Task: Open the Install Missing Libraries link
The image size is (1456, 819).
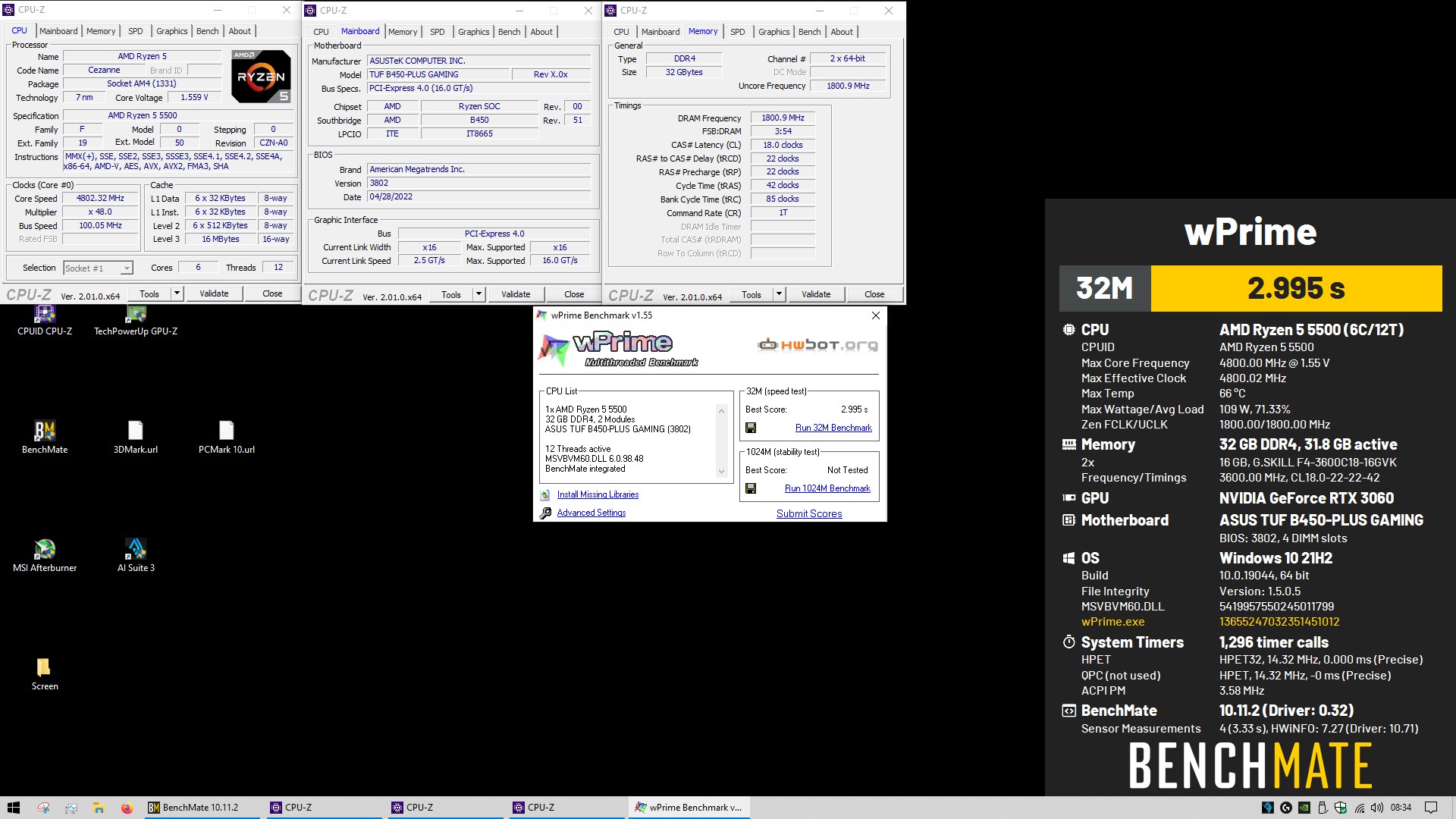Action: 598,495
